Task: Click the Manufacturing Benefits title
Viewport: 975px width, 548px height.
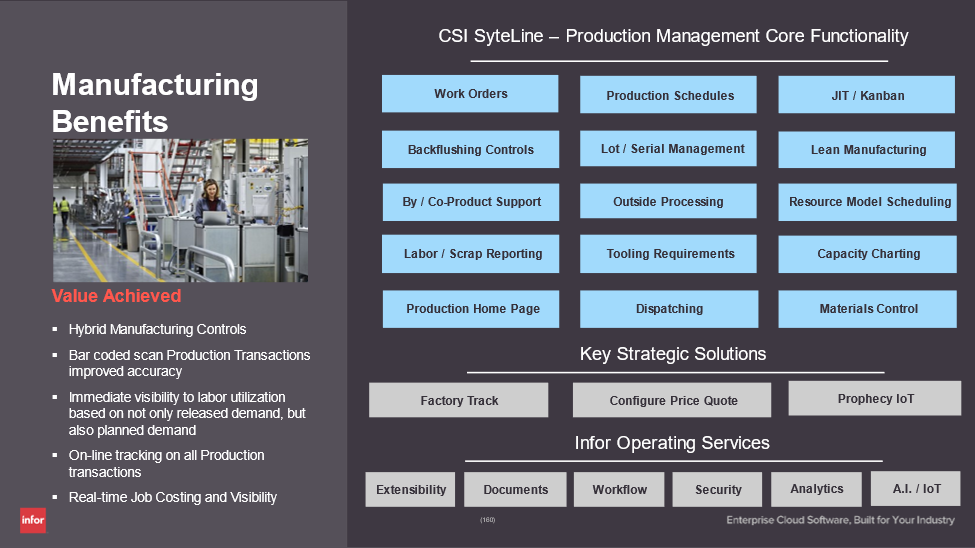Action: pos(155,103)
